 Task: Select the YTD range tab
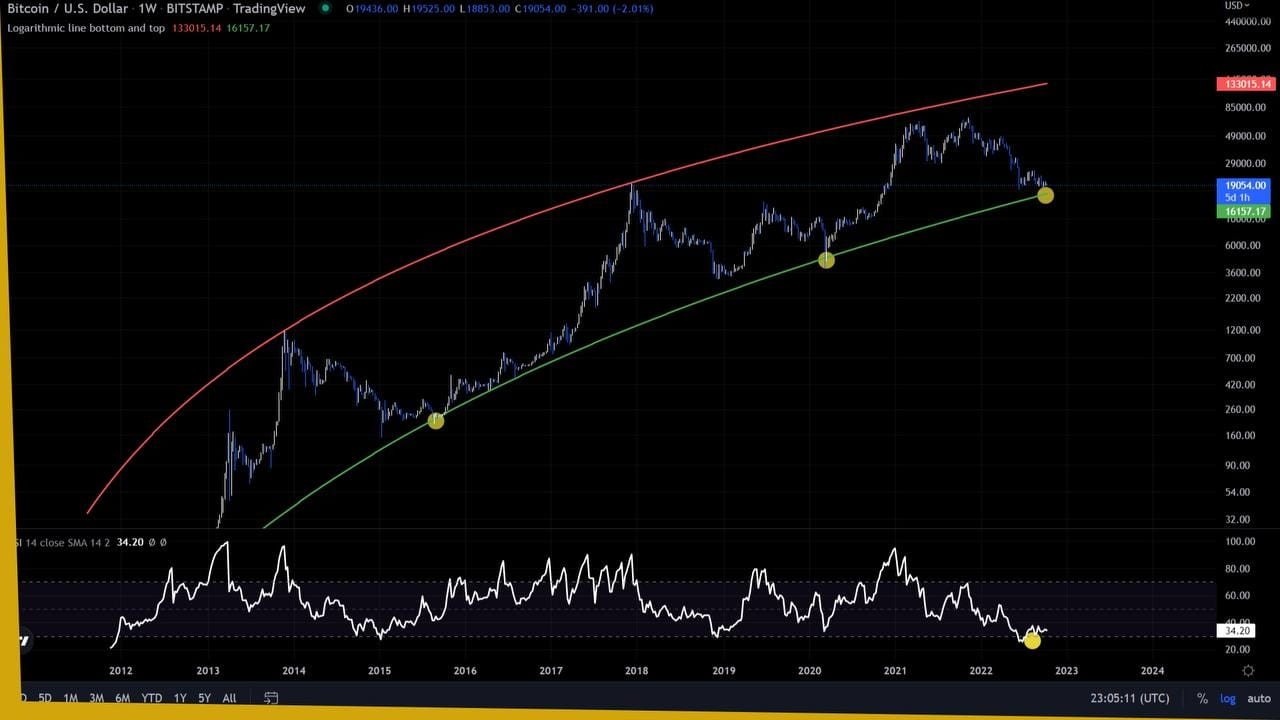tap(150, 698)
